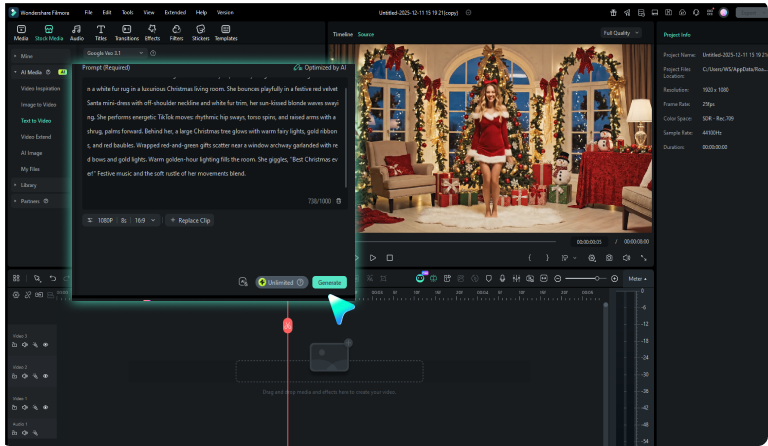Open the Effects tool
The height and width of the screenshot is (446, 768).
(152, 32)
